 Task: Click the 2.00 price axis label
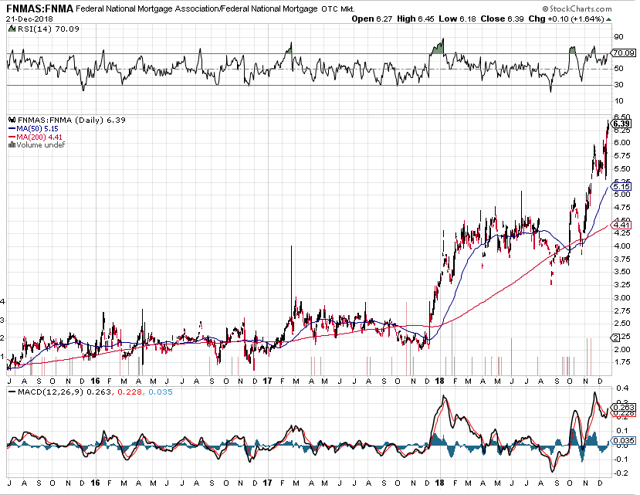[x=622, y=349]
